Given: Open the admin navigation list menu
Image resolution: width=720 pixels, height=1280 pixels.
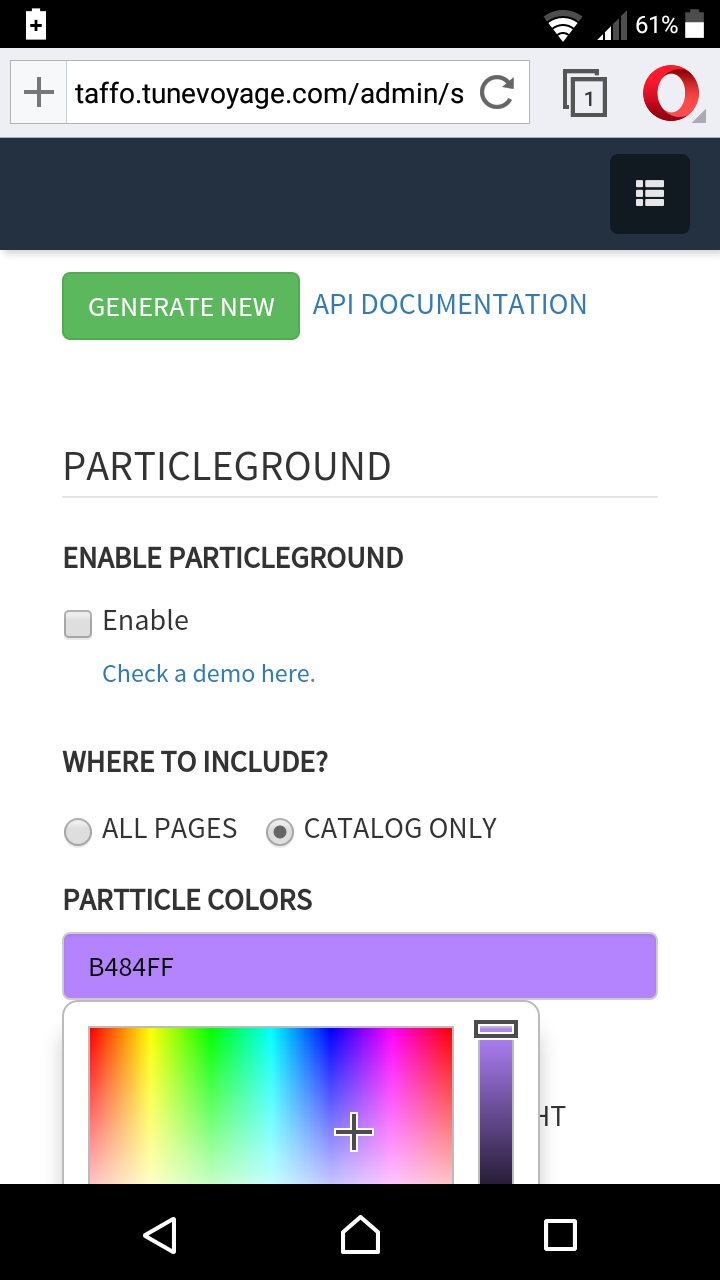Looking at the screenshot, I should coord(650,194).
